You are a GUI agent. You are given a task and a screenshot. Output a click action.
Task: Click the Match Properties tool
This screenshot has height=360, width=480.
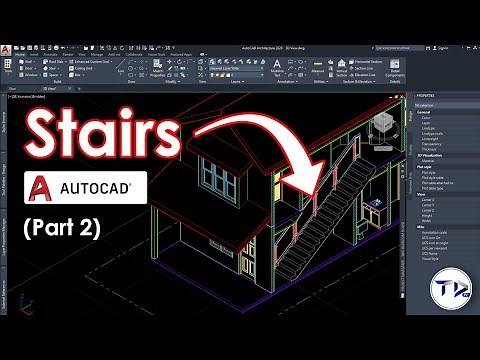coord(158,68)
